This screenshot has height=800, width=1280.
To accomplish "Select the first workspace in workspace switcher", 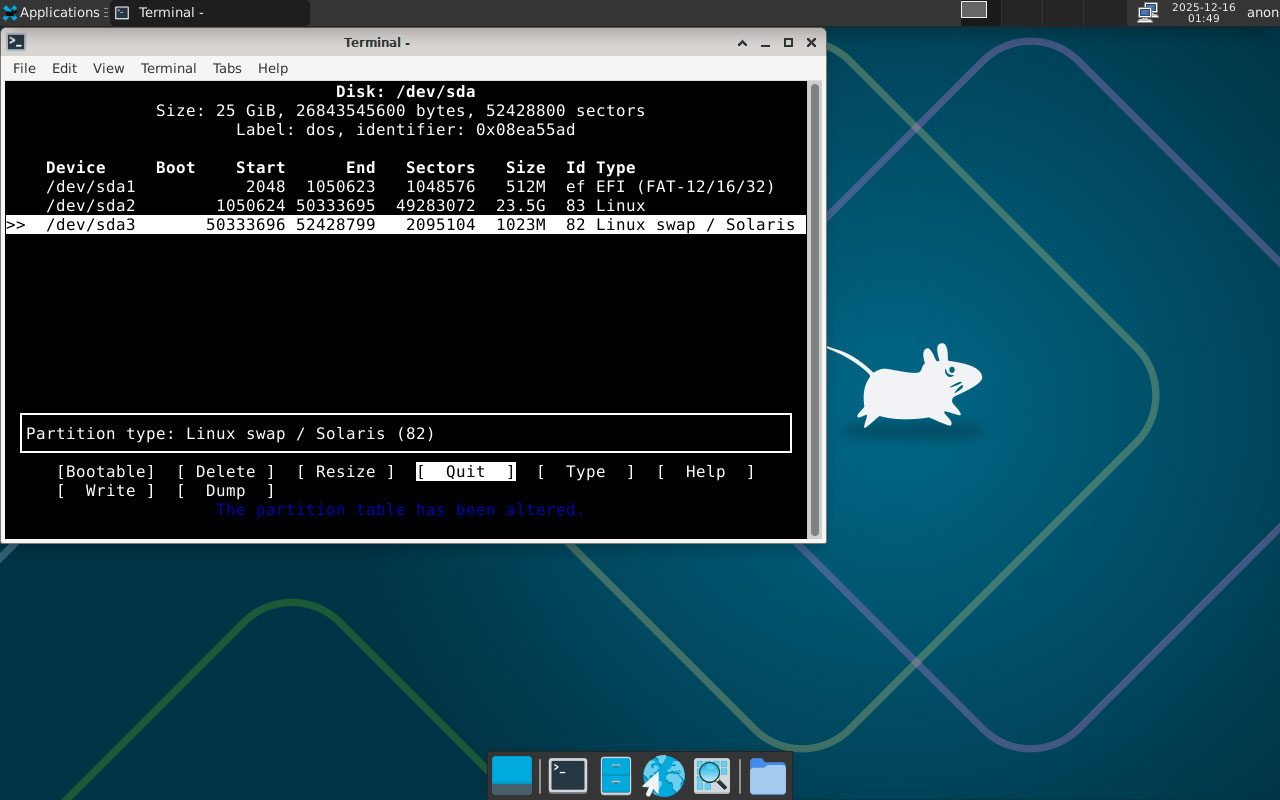I will [973, 10].
